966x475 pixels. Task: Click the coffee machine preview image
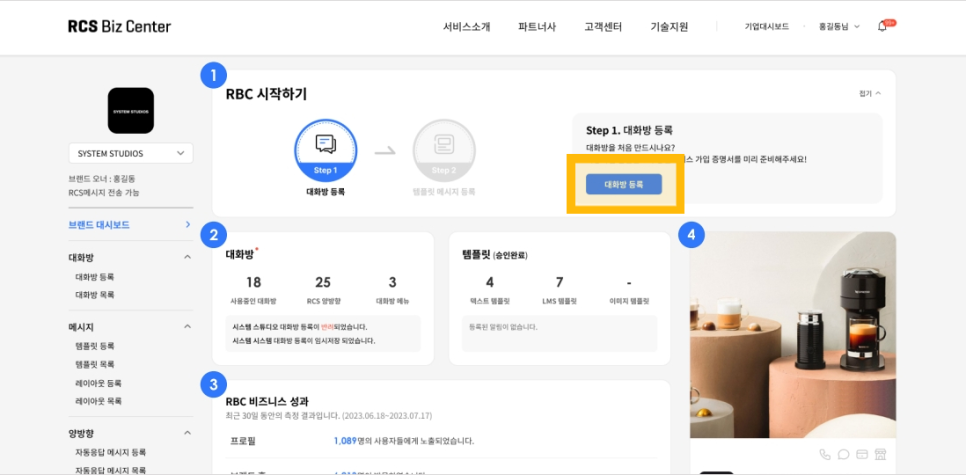[x=792, y=335]
